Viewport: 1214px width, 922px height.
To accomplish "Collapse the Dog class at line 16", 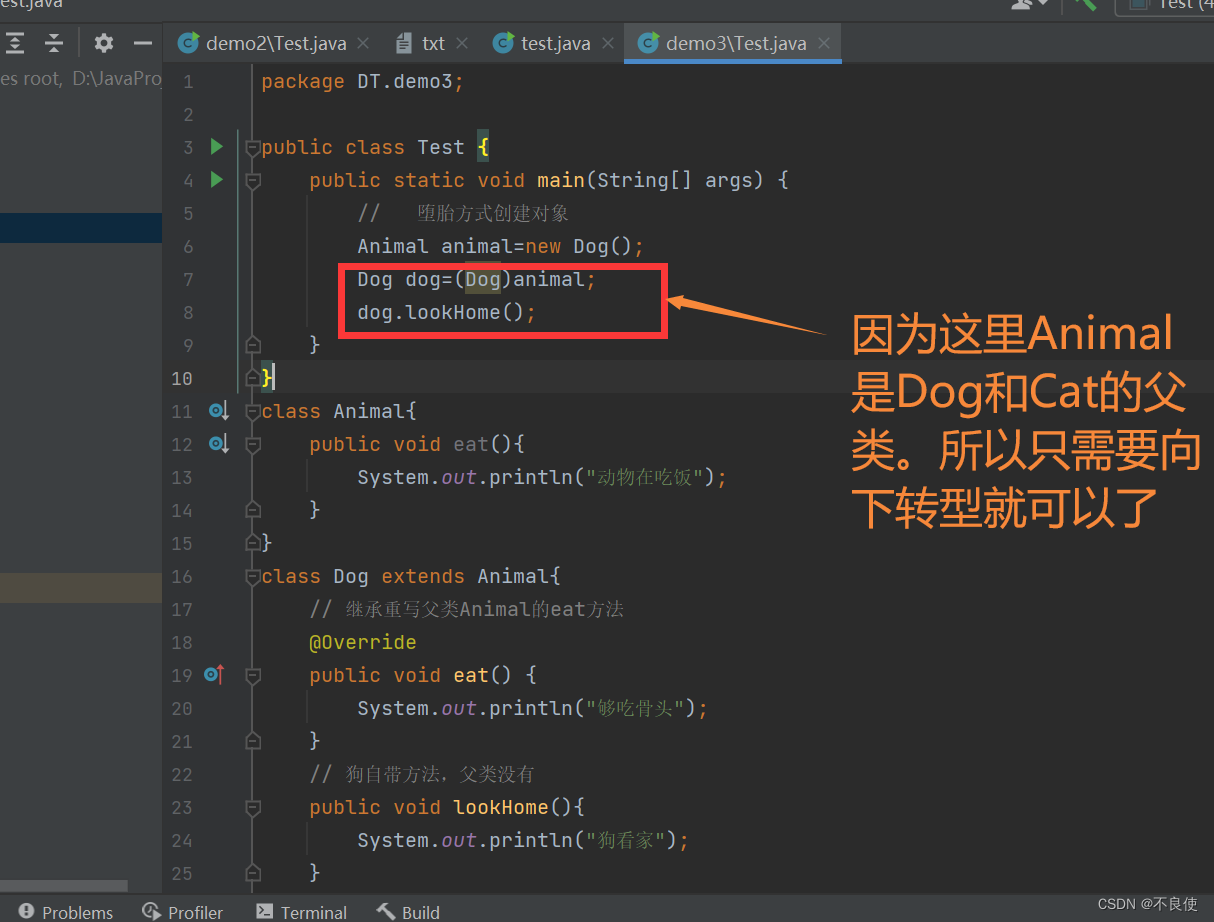I will click(253, 577).
